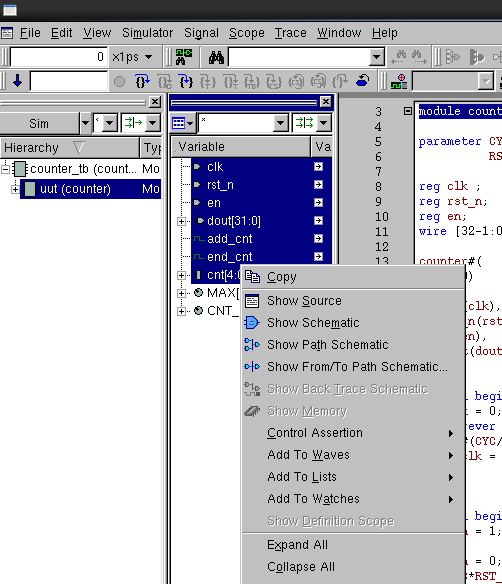The height and width of the screenshot is (584, 502).
Task: Click the document icon left of File
Action: click(x=7, y=33)
